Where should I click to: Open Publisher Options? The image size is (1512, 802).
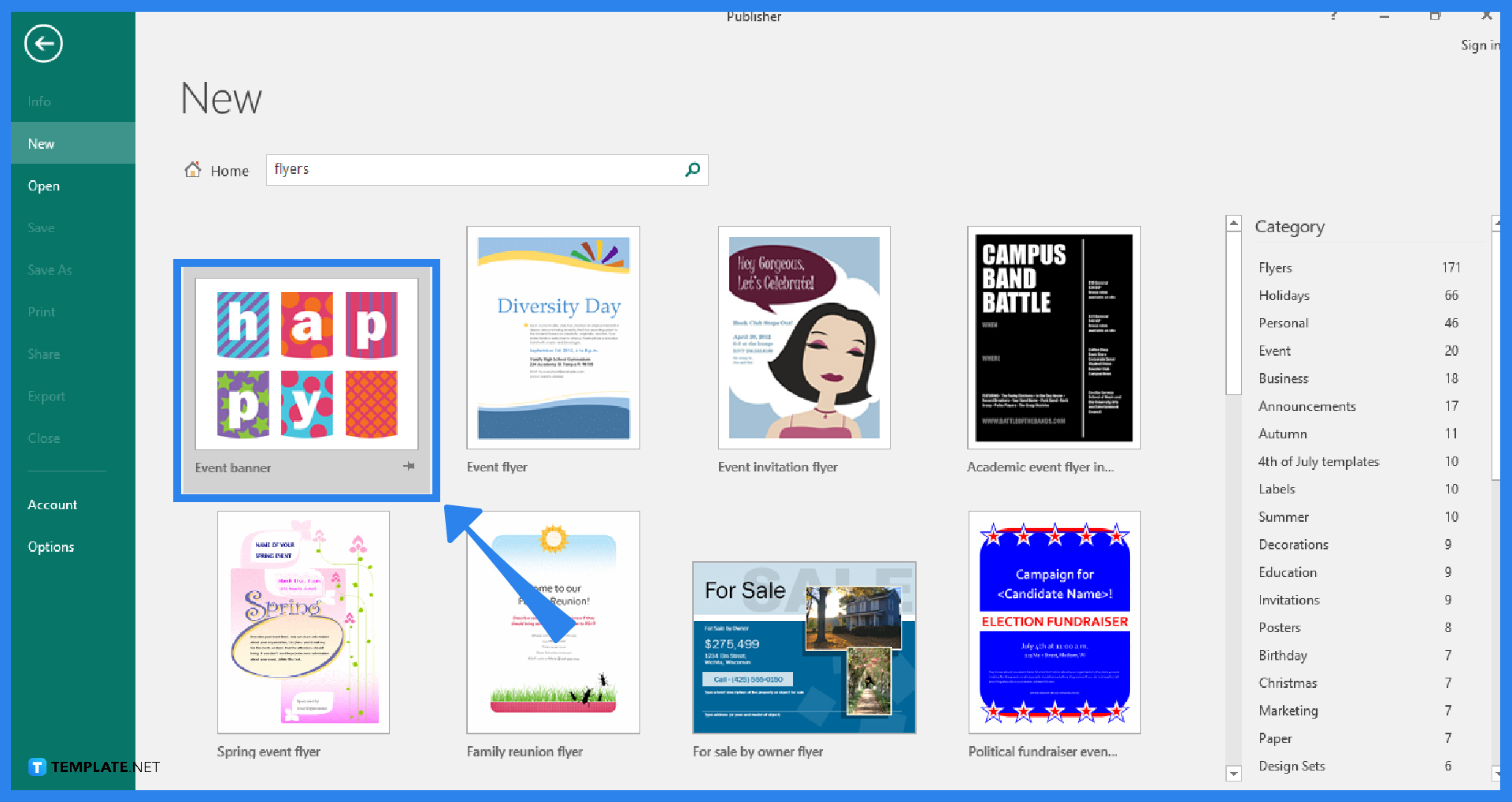(x=50, y=546)
